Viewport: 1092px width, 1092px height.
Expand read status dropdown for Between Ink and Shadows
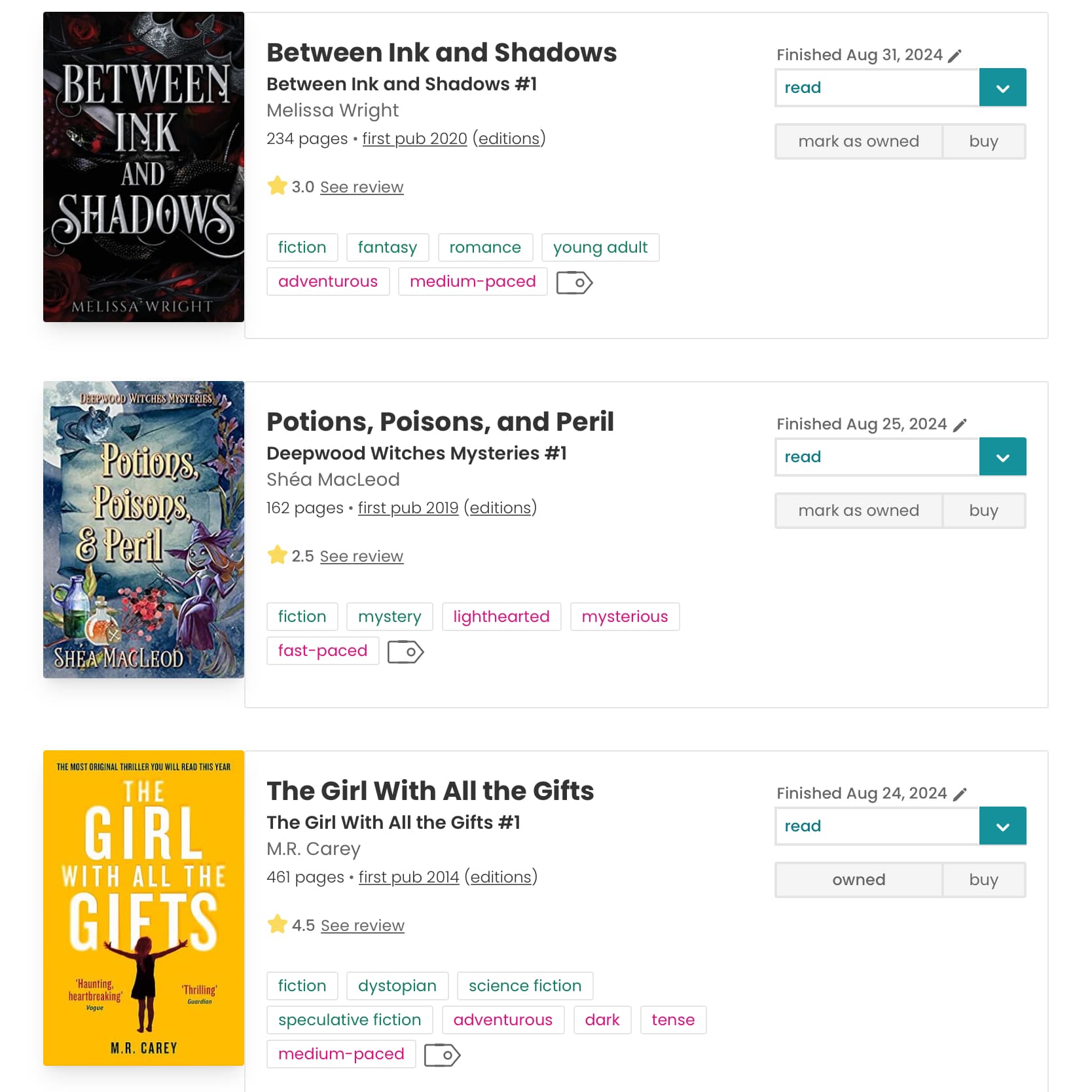point(1002,87)
